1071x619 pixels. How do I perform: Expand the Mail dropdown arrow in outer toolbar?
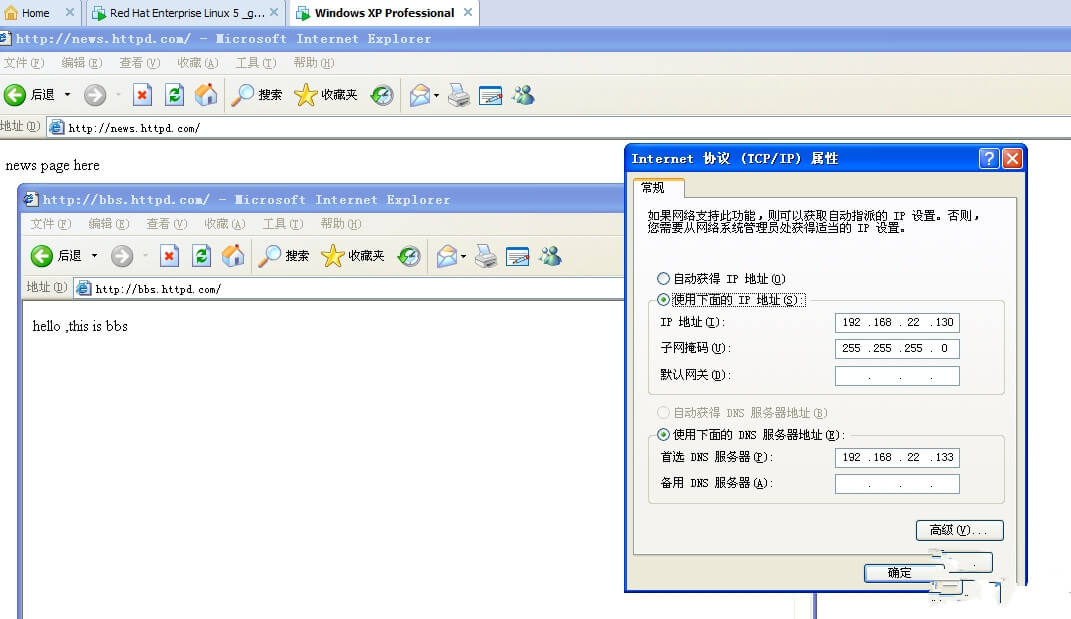tap(436, 95)
